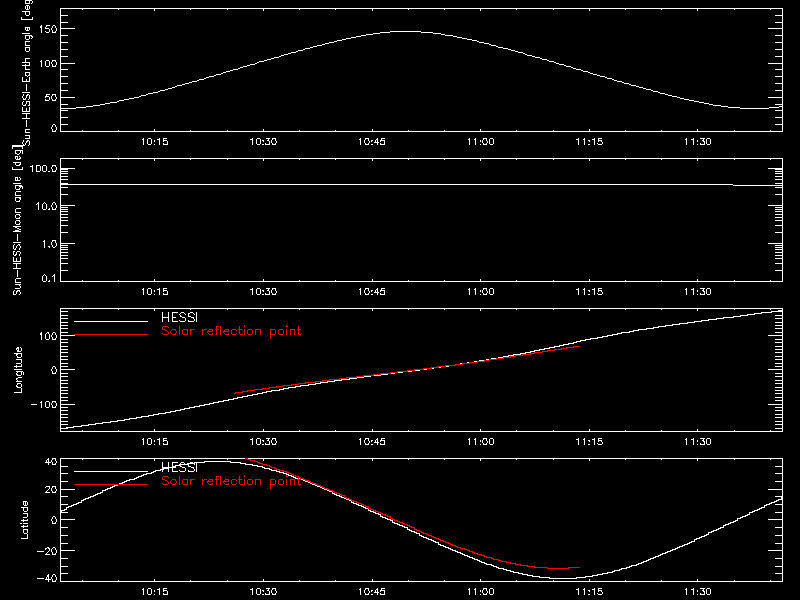
Task: Click "10:45" time label under Longitude plot
Action: tap(372, 442)
